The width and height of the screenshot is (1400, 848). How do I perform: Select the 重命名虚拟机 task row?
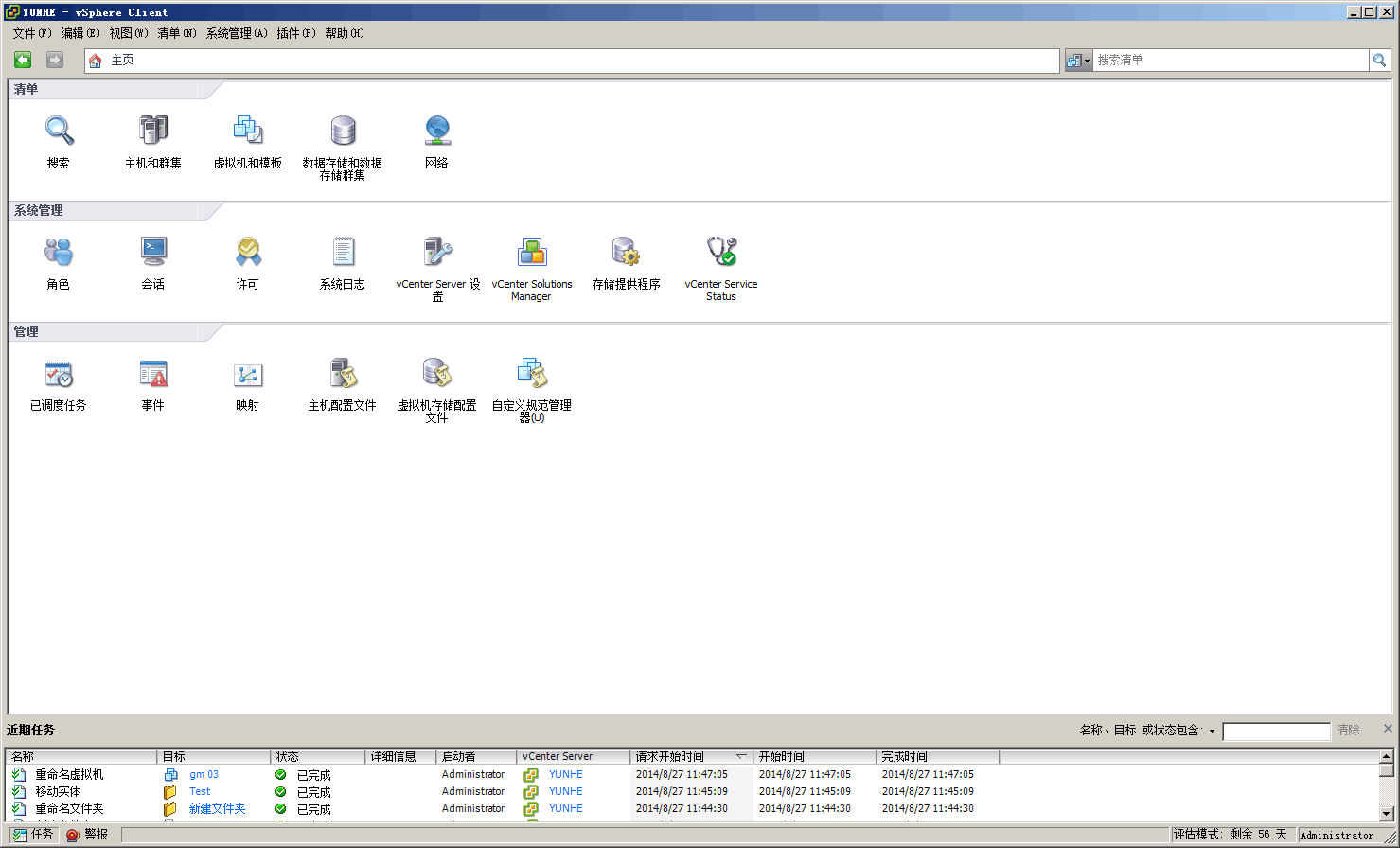pos(693,774)
